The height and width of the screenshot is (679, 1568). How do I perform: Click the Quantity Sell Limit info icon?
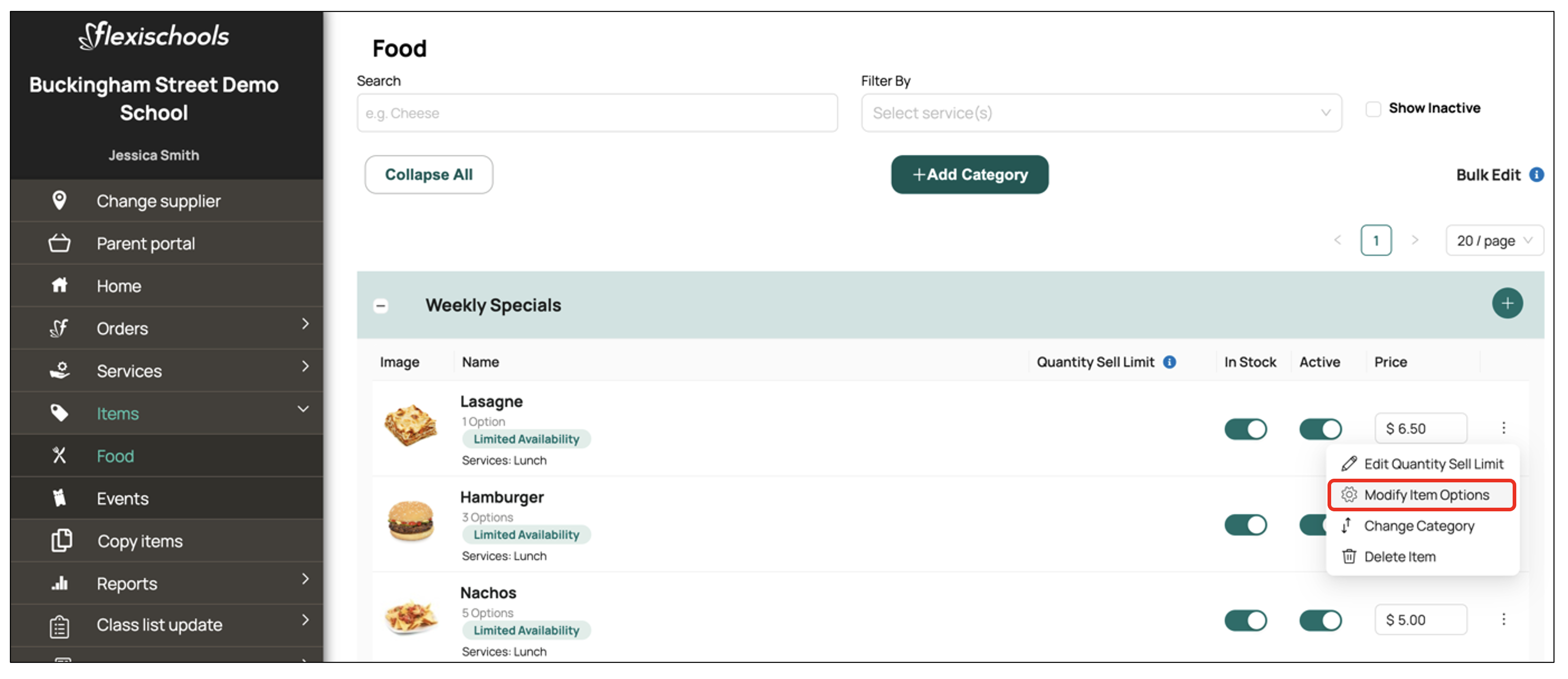coord(1169,362)
